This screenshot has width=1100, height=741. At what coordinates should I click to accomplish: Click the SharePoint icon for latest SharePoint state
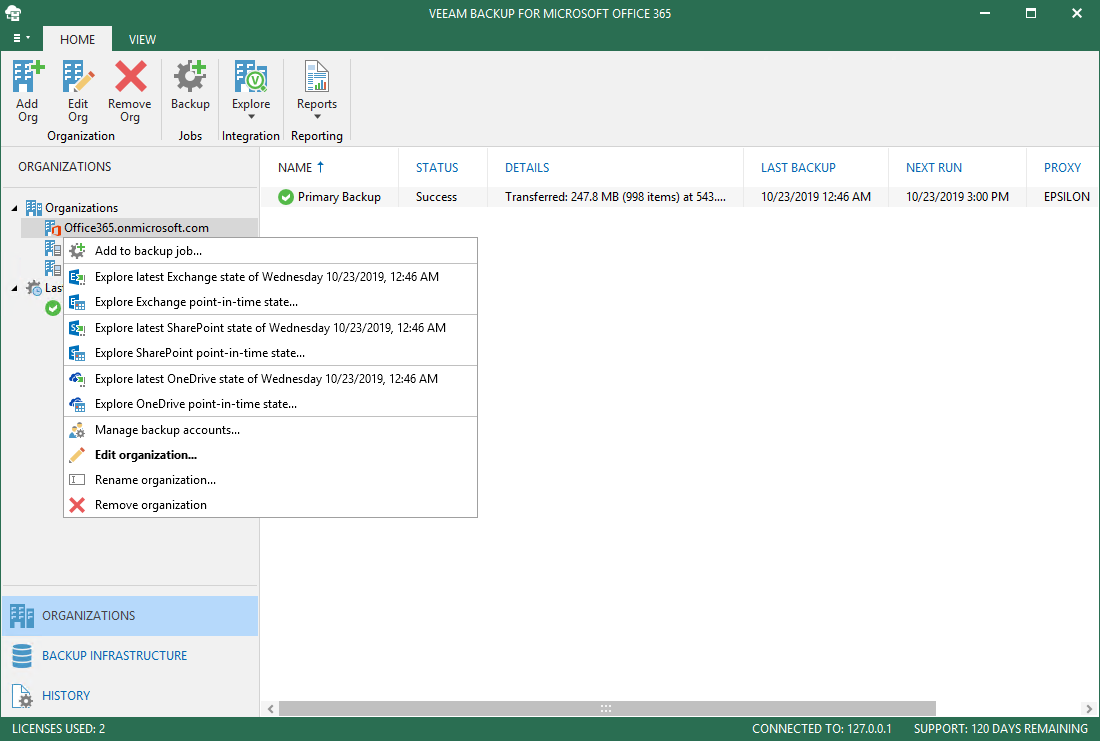click(x=77, y=328)
